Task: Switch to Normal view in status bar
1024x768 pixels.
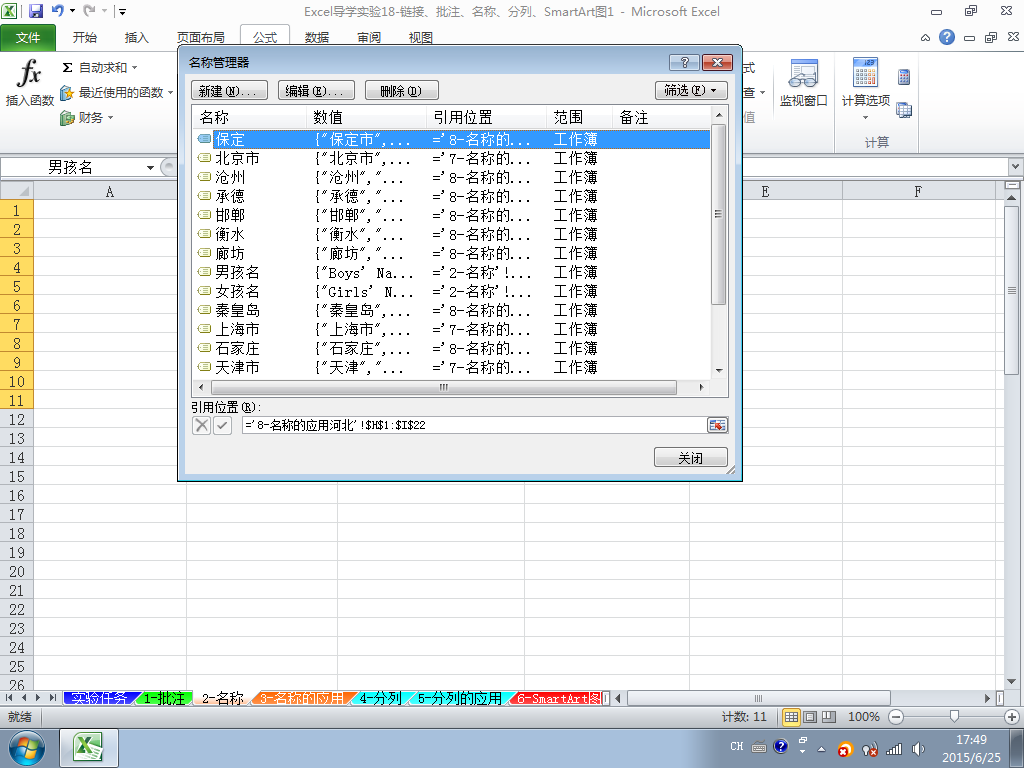Action: pos(791,717)
